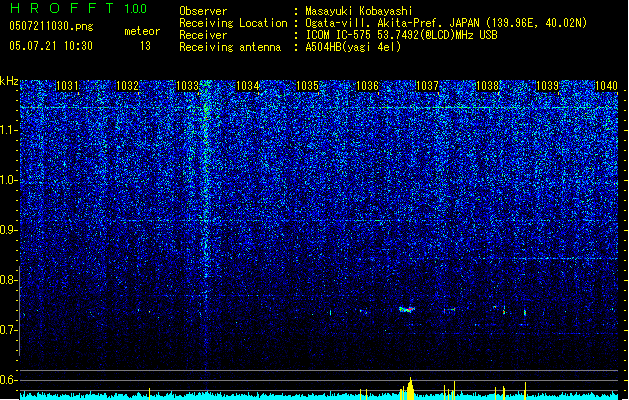629x400 pixels.
Task: Click time marker 1034 on the spectrogram
Action: click(x=248, y=86)
